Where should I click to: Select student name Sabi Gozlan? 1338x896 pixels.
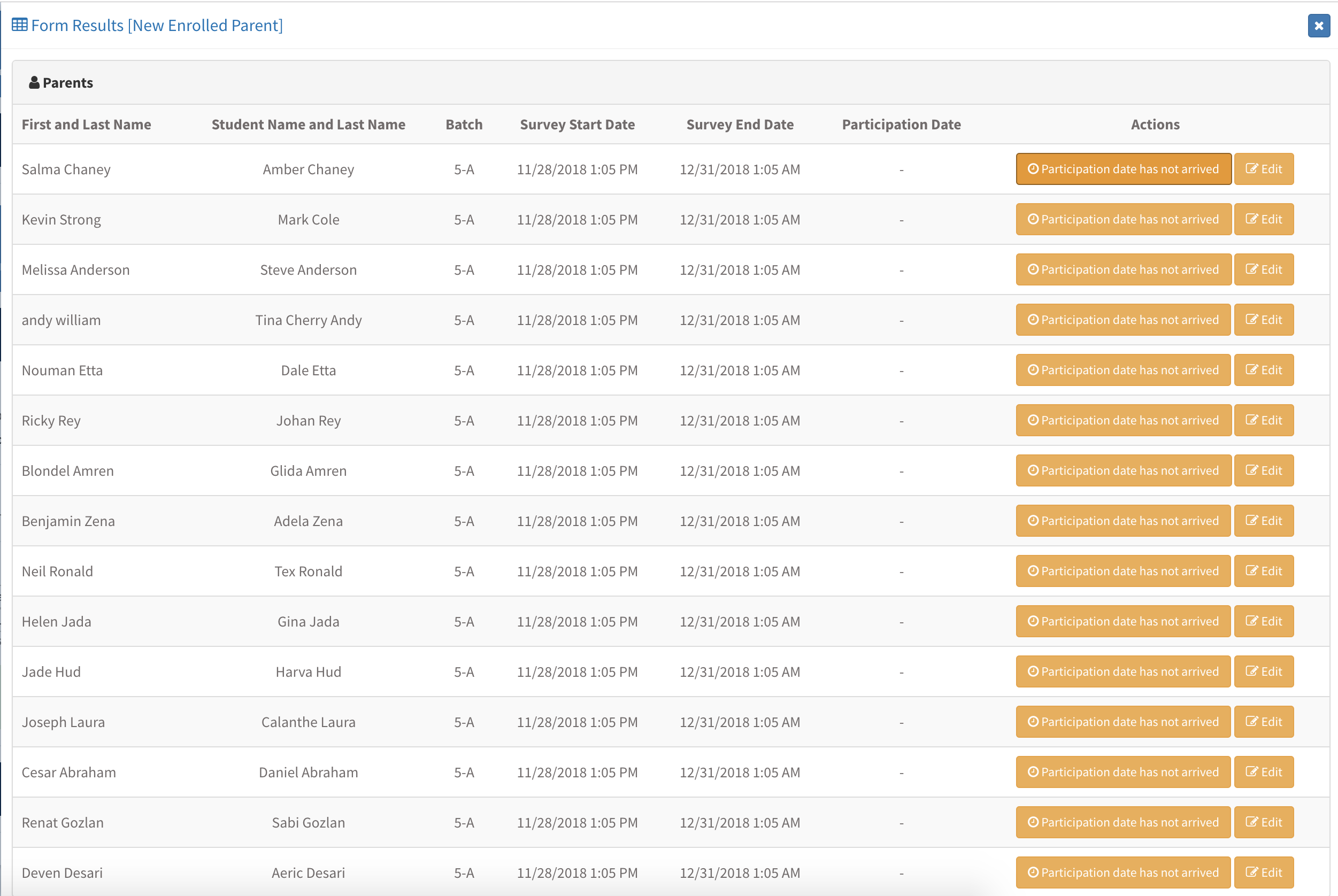click(309, 823)
